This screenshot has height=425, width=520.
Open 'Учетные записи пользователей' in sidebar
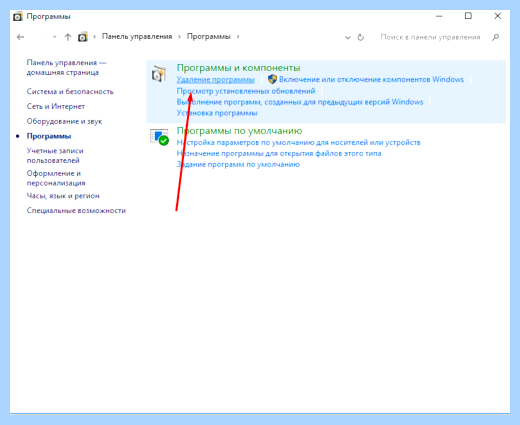[55, 155]
